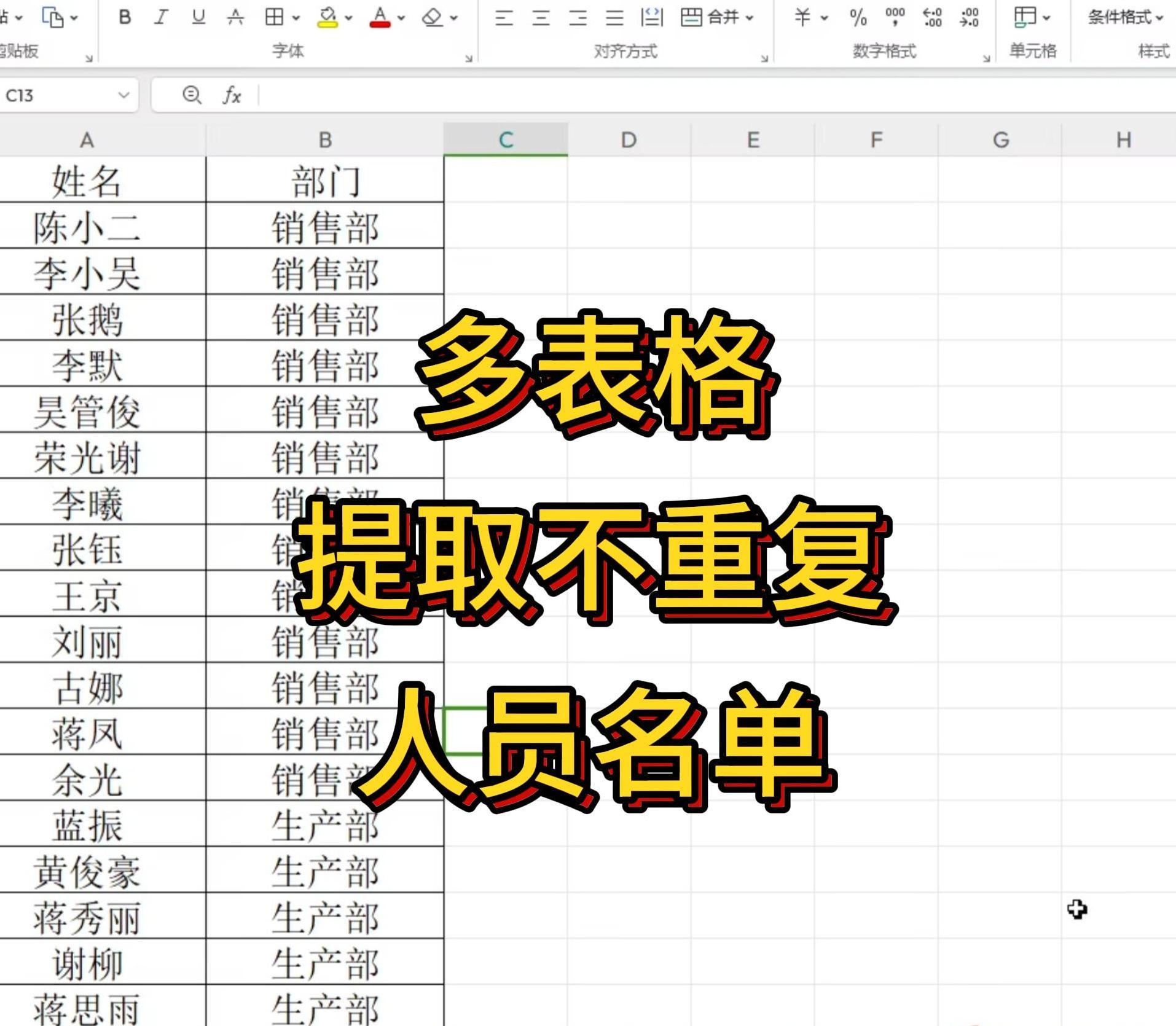The image size is (1176, 1026).
Task: Toggle Italic formatting
Action: (x=161, y=17)
